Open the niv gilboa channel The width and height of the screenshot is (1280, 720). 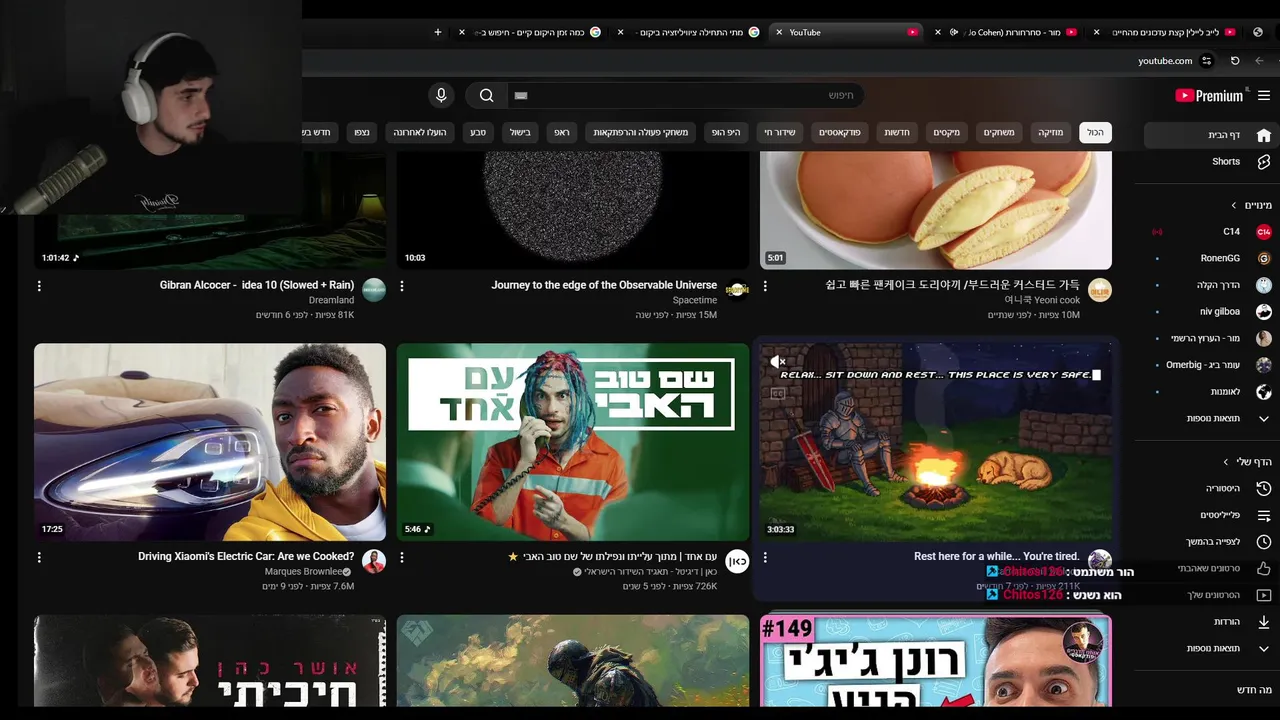pyautogui.click(x=1211, y=312)
